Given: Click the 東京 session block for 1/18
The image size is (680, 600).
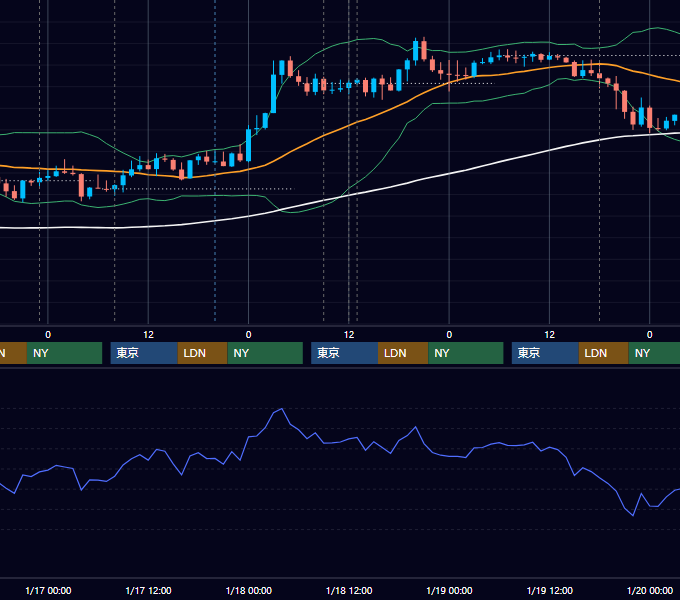Looking at the screenshot, I should tap(344, 353).
